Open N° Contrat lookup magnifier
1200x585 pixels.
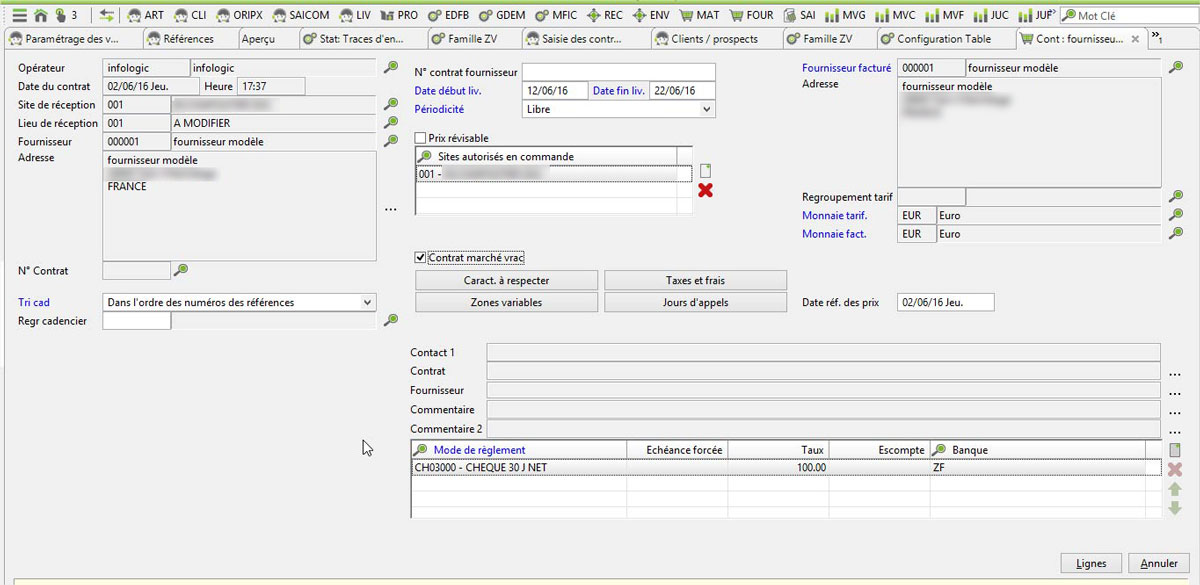pyautogui.click(x=181, y=269)
